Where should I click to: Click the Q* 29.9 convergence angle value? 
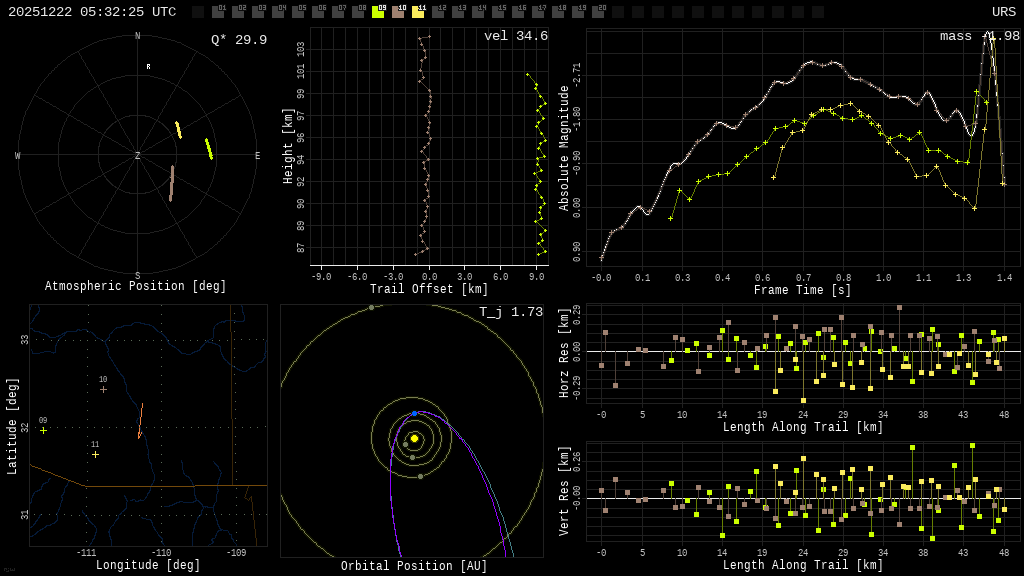pyautogui.click(x=239, y=40)
